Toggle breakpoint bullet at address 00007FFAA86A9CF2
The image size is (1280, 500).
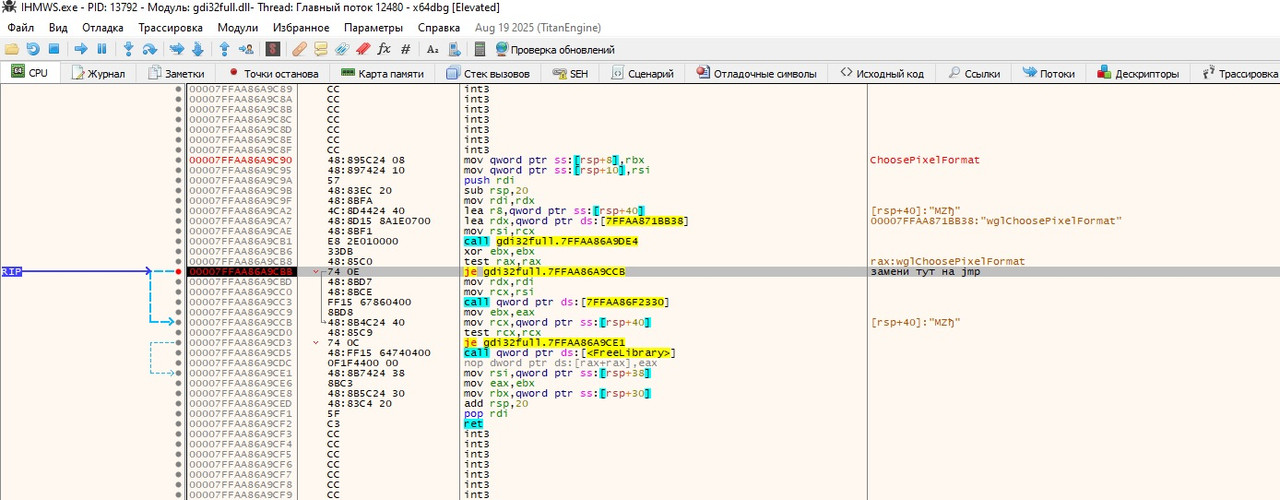pyautogui.click(x=179, y=424)
